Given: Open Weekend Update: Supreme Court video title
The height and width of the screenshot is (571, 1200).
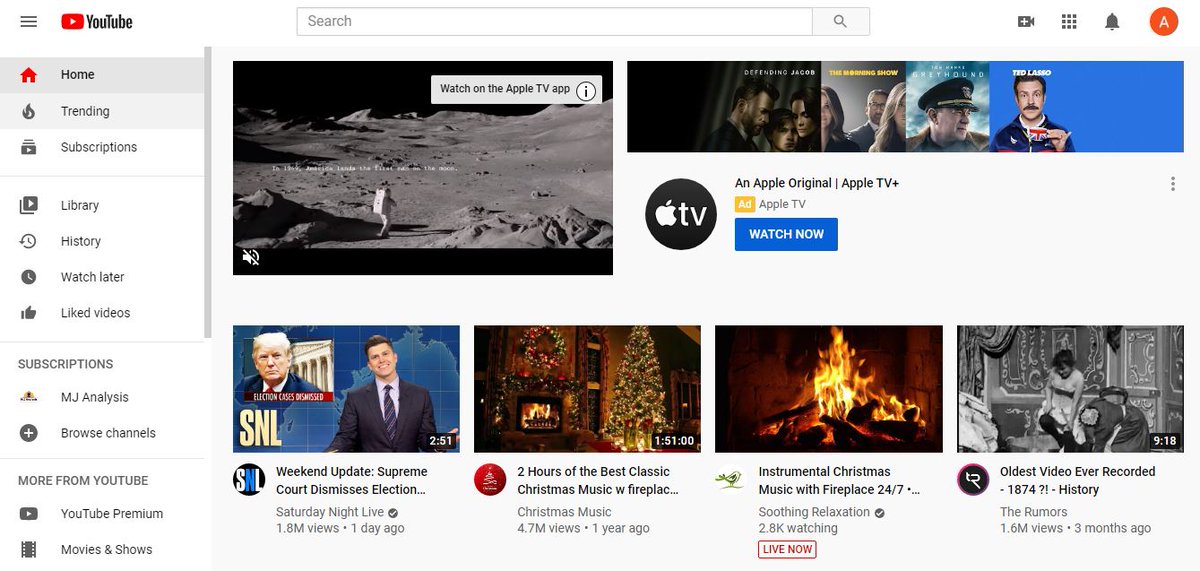Looking at the screenshot, I should pyautogui.click(x=352, y=480).
